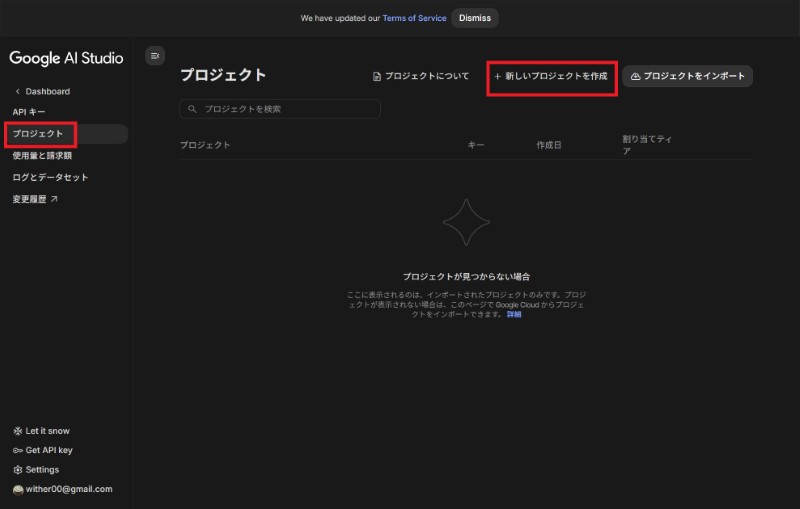Dismiss the Terms of Service banner
The width and height of the screenshot is (800, 509).
click(x=474, y=18)
